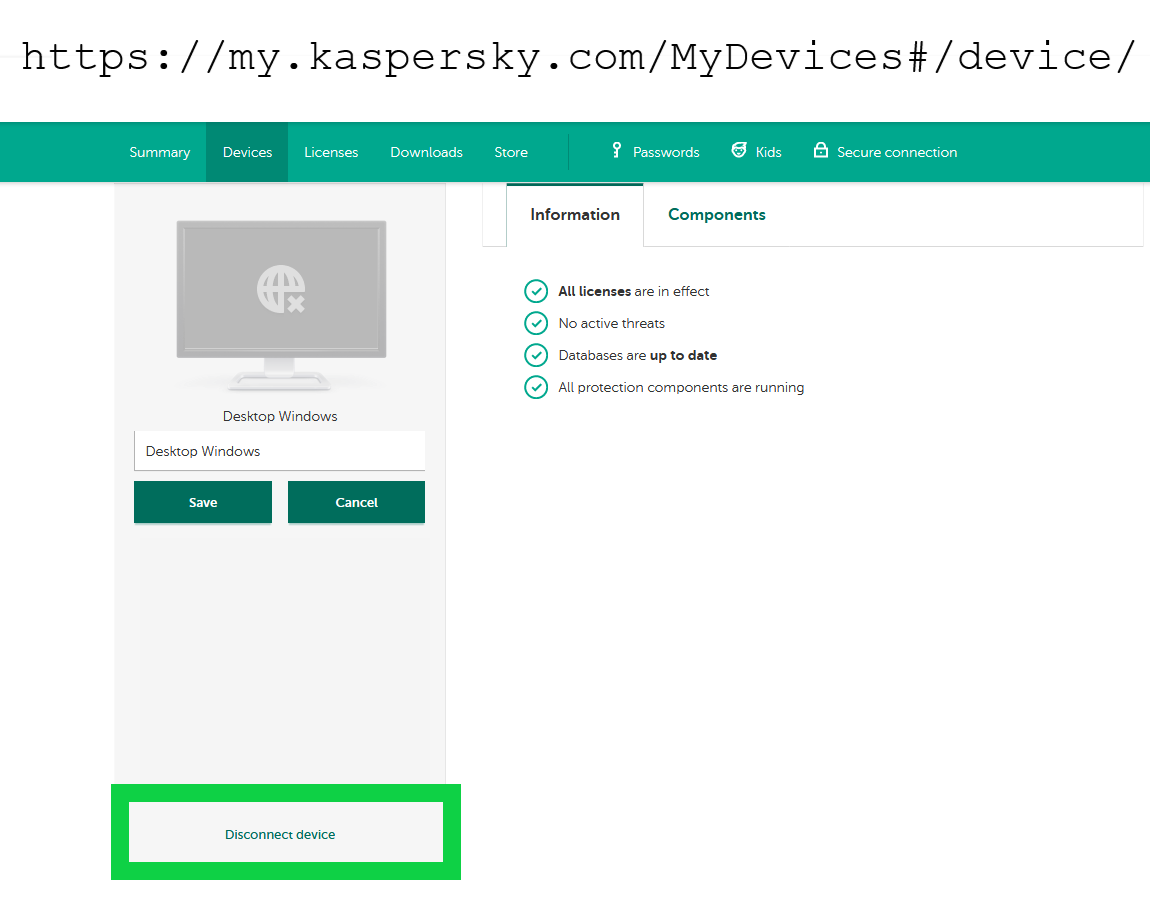Click the device monitor thumbnail image

281,304
